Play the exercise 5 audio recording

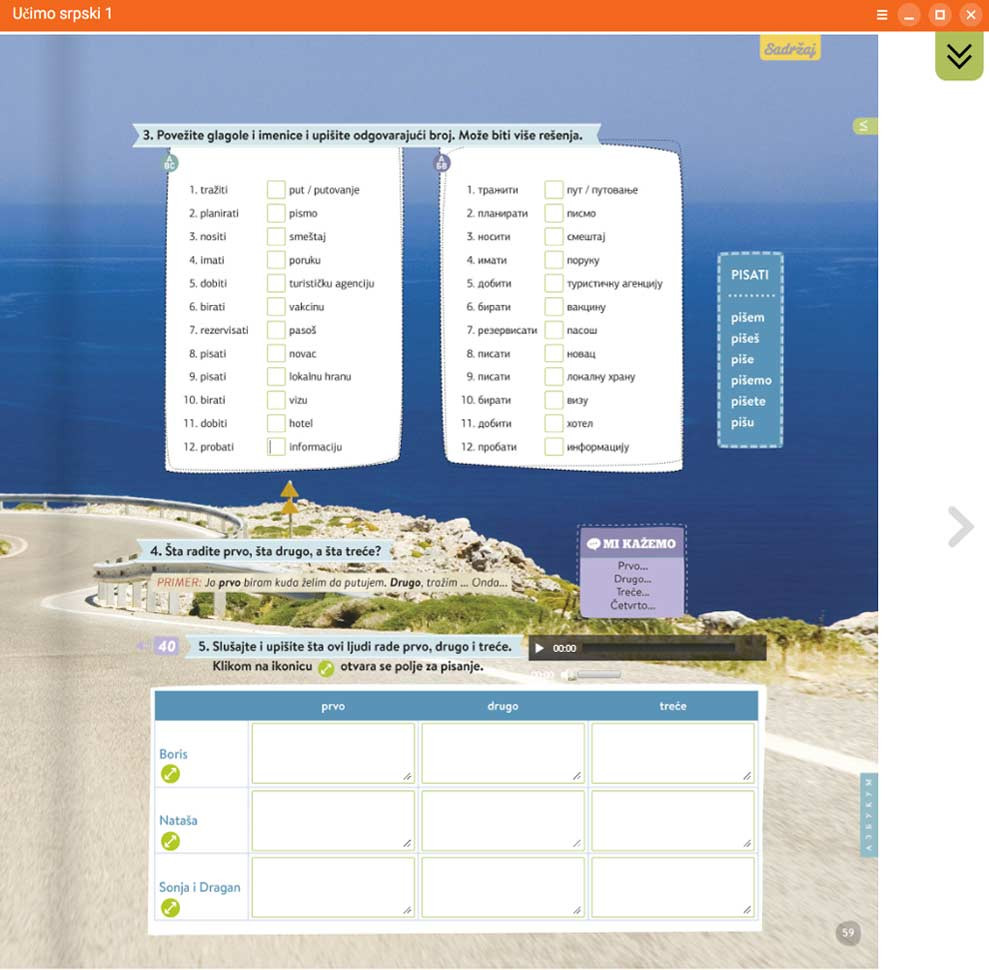[x=540, y=648]
